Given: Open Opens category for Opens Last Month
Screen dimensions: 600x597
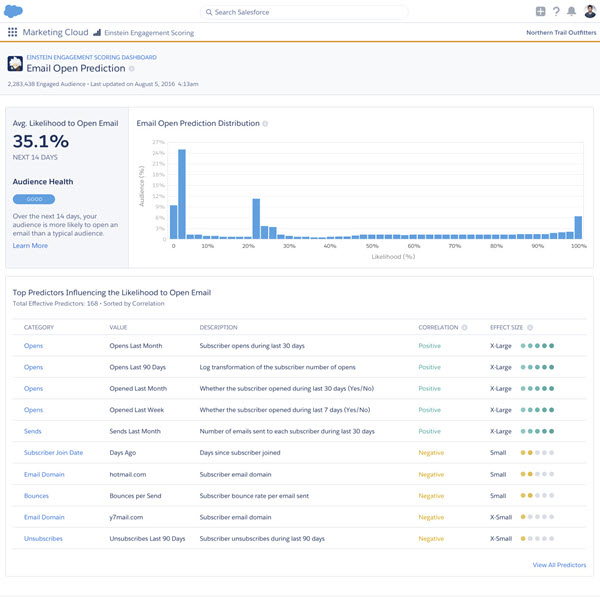Looking at the screenshot, I should tap(33, 346).
